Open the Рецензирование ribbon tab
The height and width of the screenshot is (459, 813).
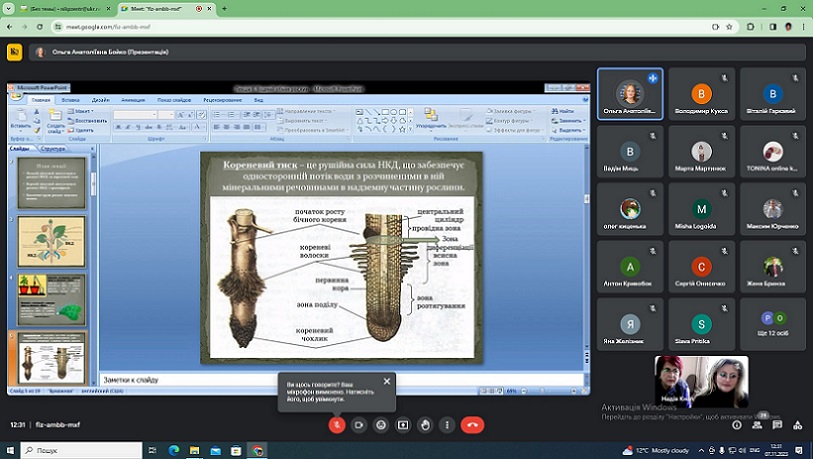pos(222,100)
